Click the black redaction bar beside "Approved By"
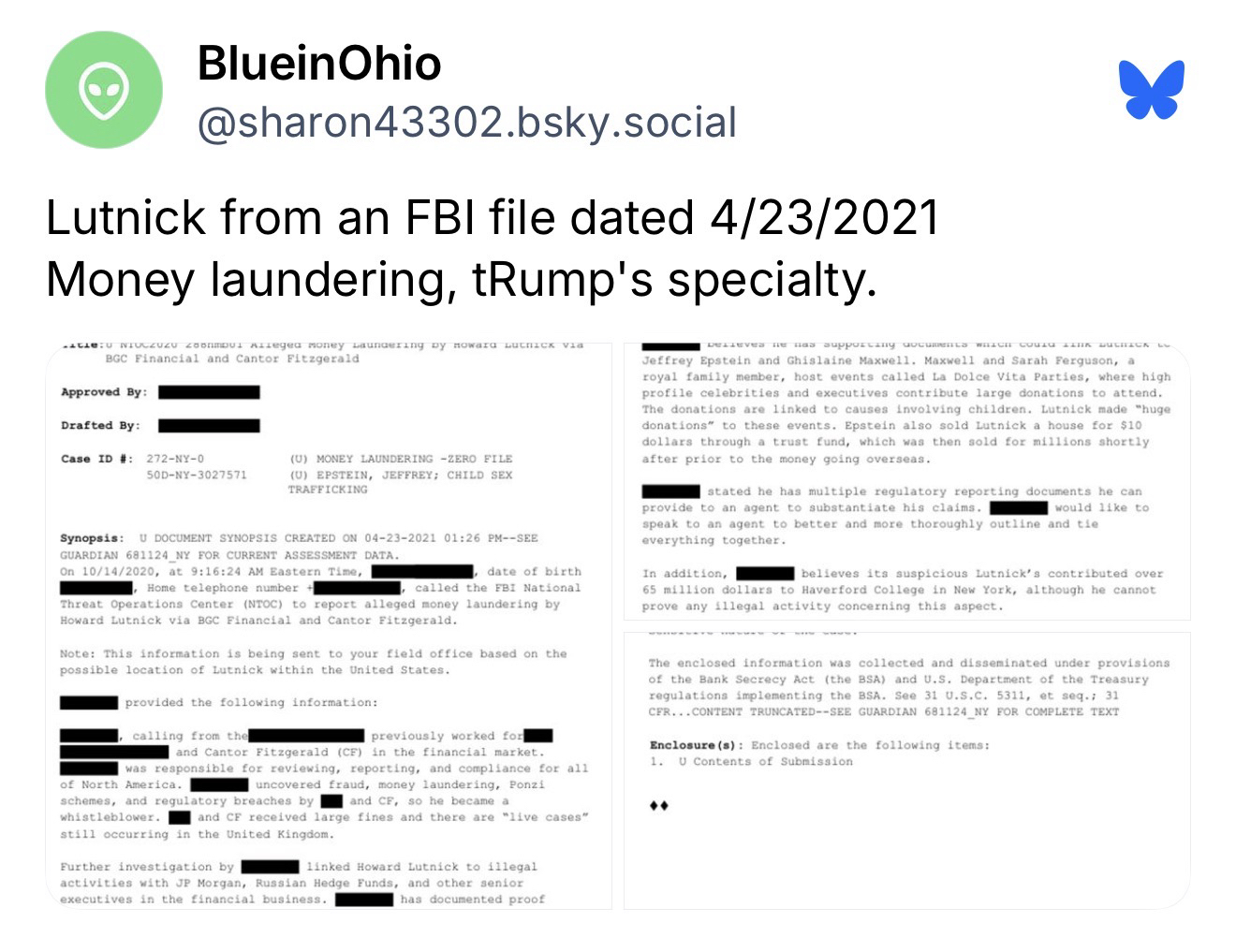 tap(209, 392)
